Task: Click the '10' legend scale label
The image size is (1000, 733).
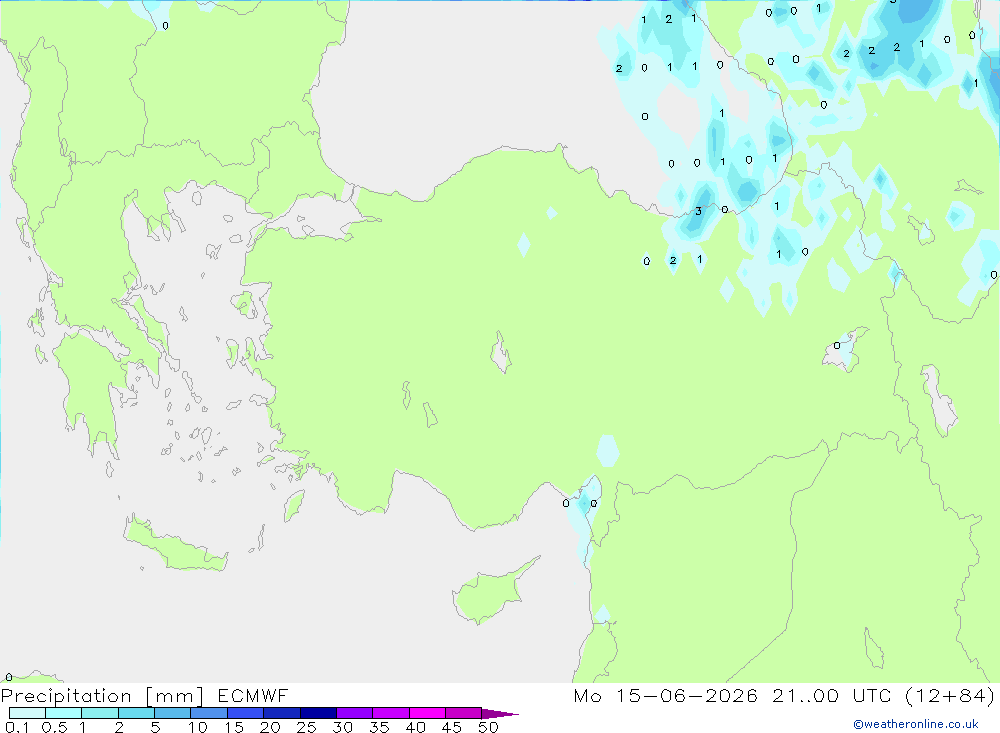Action: pyautogui.click(x=198, y=727)
